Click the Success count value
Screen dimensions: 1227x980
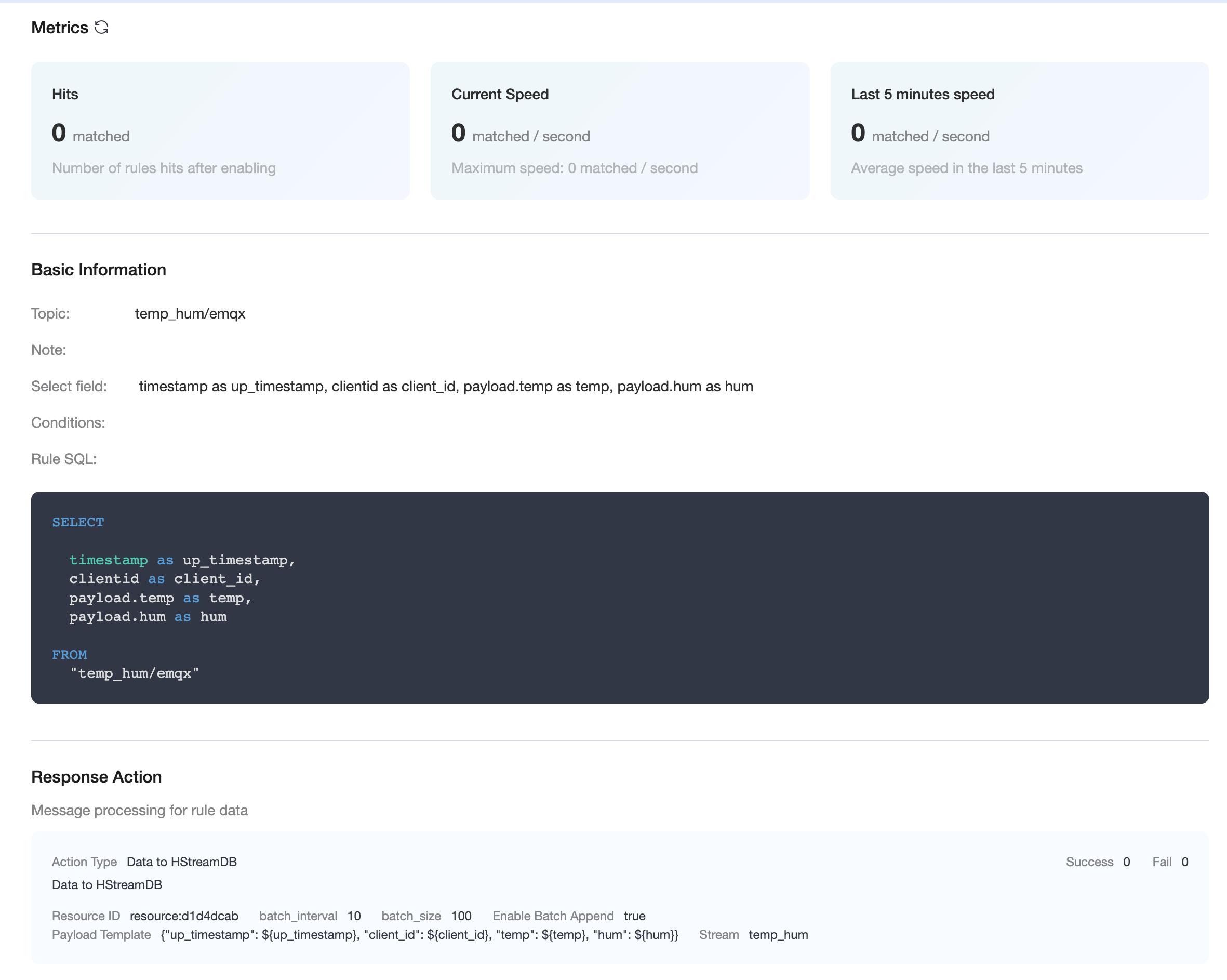[1126, 862]
